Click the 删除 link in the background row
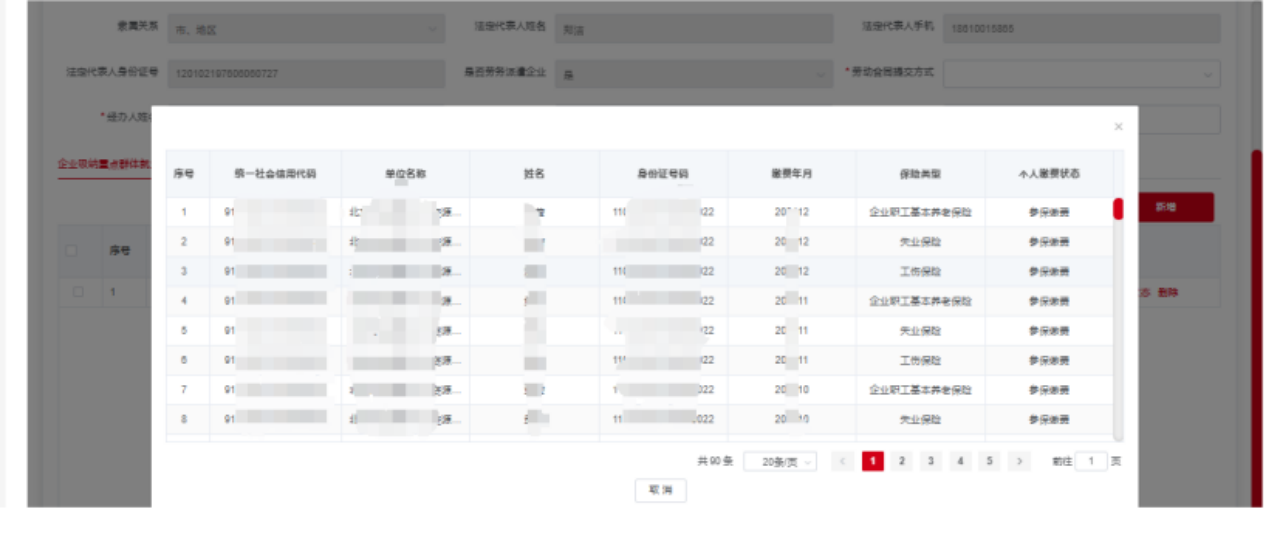Viewport: 1280px width, 540px height. [1168, 293]
